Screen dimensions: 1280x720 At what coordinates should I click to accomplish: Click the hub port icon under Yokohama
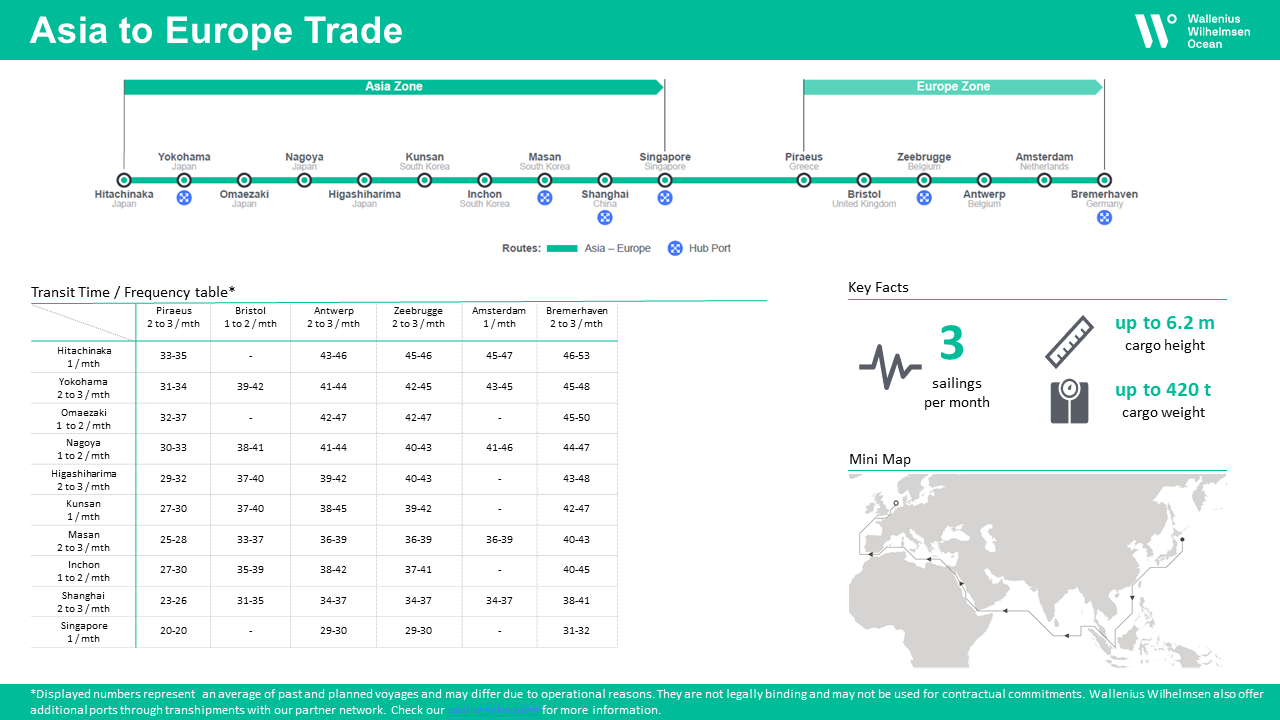pos(184,198)
